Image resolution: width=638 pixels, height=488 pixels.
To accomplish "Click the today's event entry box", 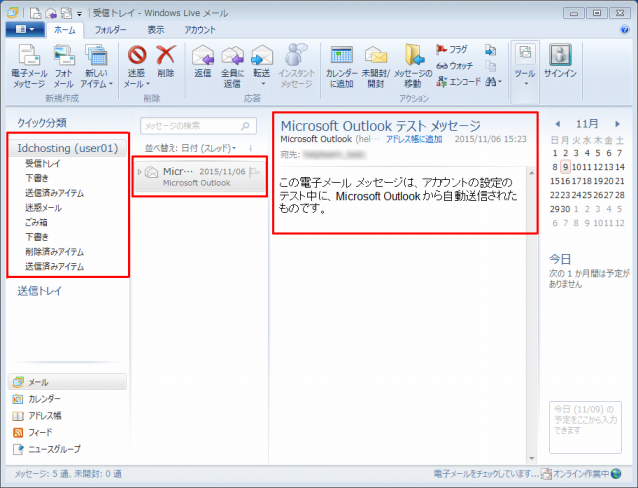I will [585, 427].
